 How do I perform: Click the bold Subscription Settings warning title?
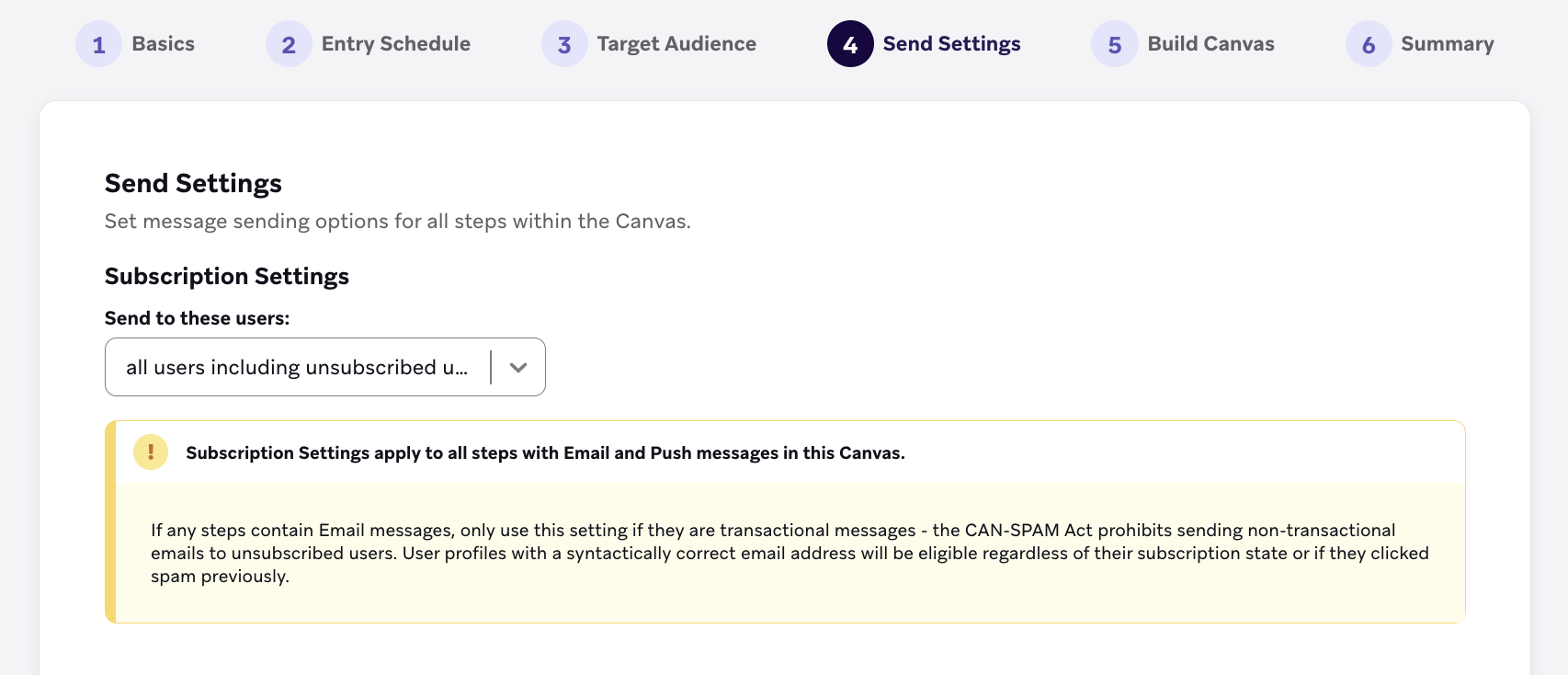(545, 452)
